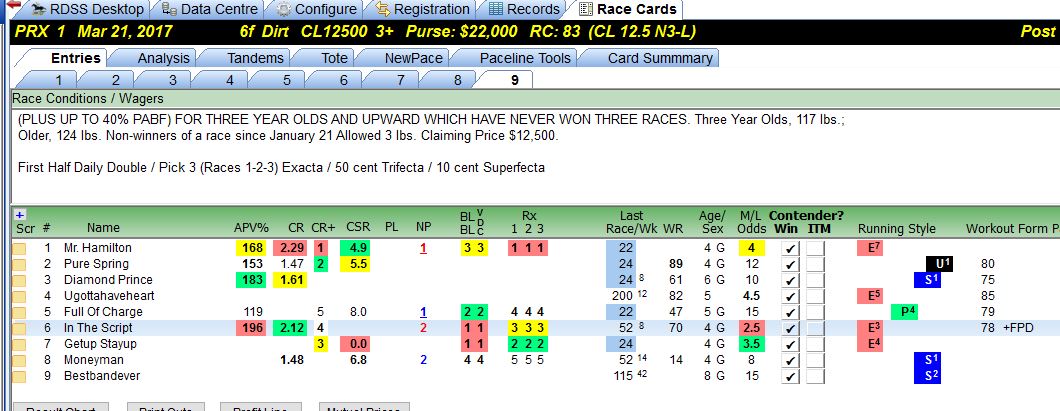
Task: Toggle scratch box for Pure Spring
Action: point(20,264)
